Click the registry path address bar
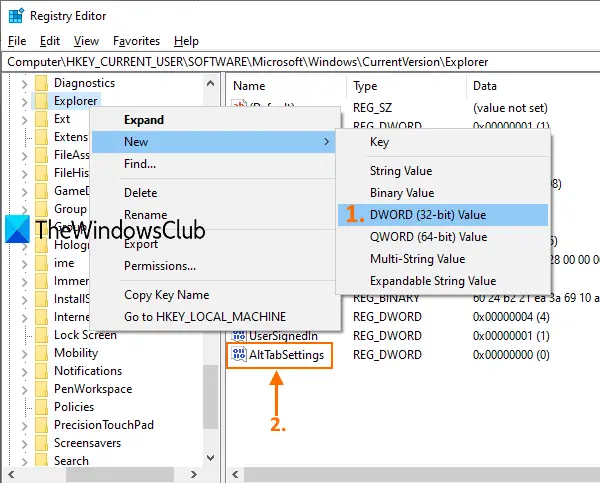Image resolution: width=600 pixels, height=483 pixels. click(300, 62)
